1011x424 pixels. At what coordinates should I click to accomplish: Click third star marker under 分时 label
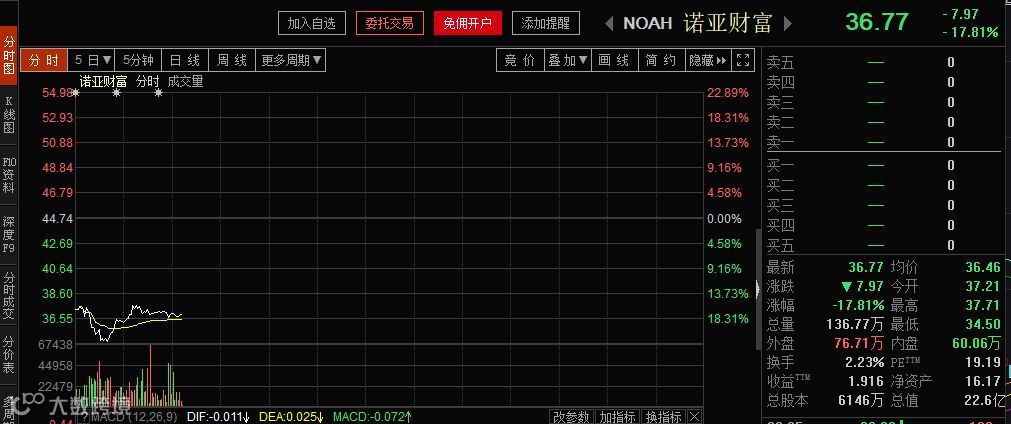[159, 93]
